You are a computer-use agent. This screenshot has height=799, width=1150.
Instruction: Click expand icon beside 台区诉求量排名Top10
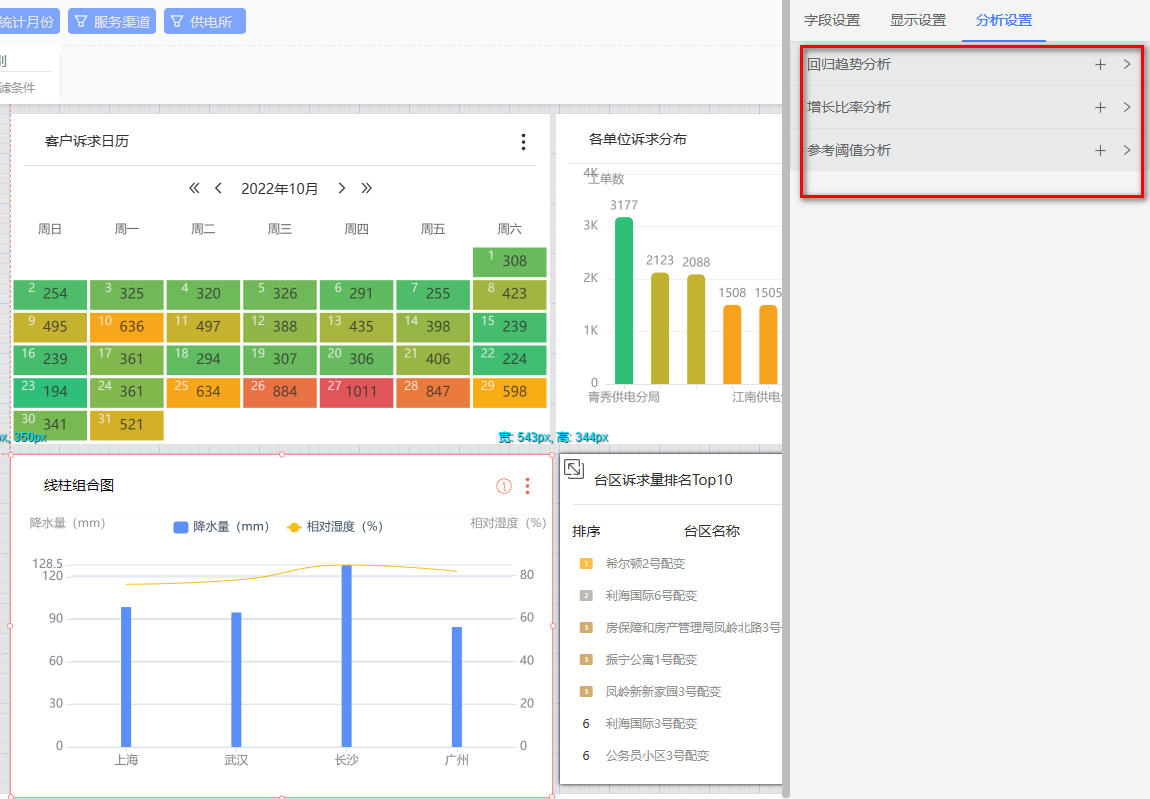[574, 469]
